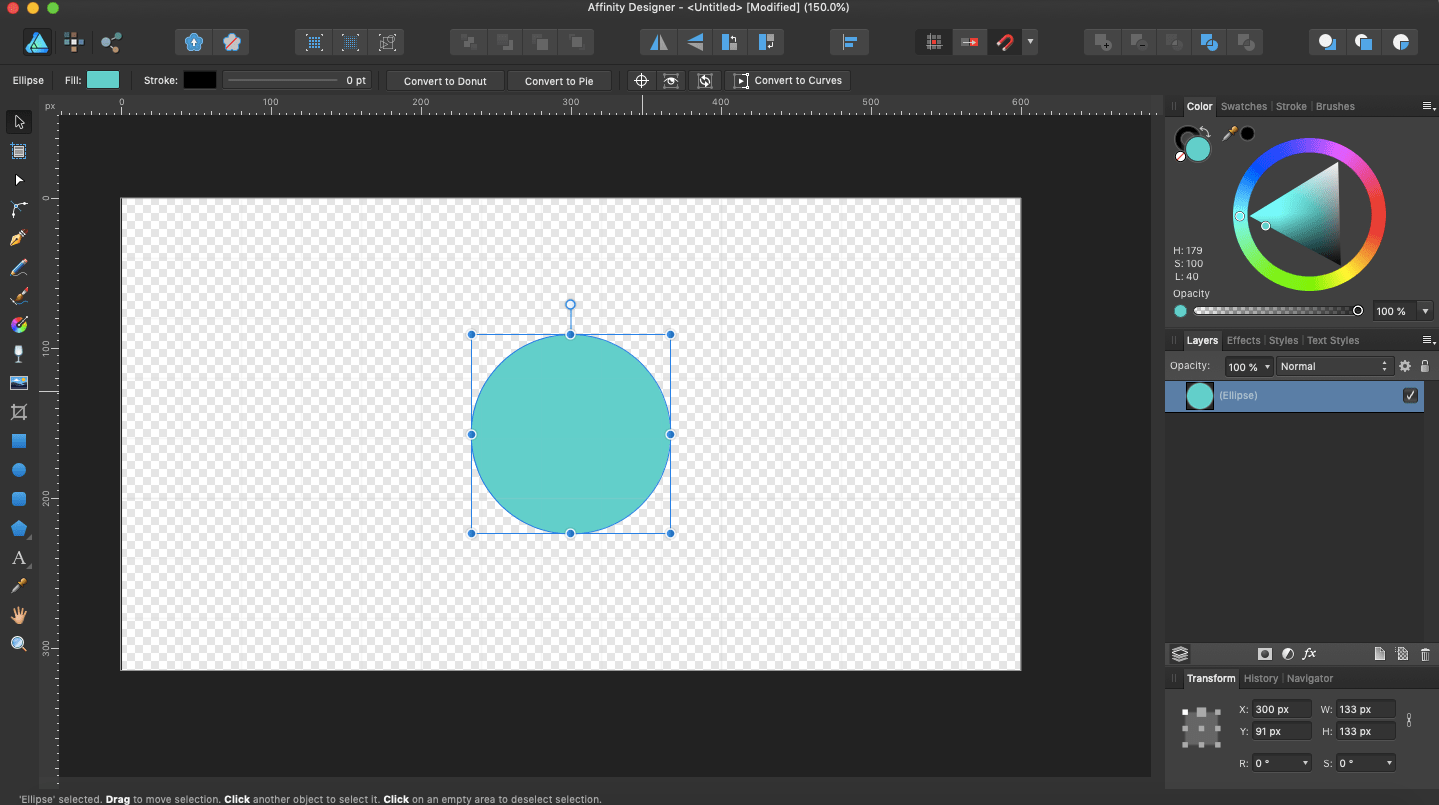1439x805 pixels.
Task: Switch to the Swatches tab
Action: tap(1244, 106)
